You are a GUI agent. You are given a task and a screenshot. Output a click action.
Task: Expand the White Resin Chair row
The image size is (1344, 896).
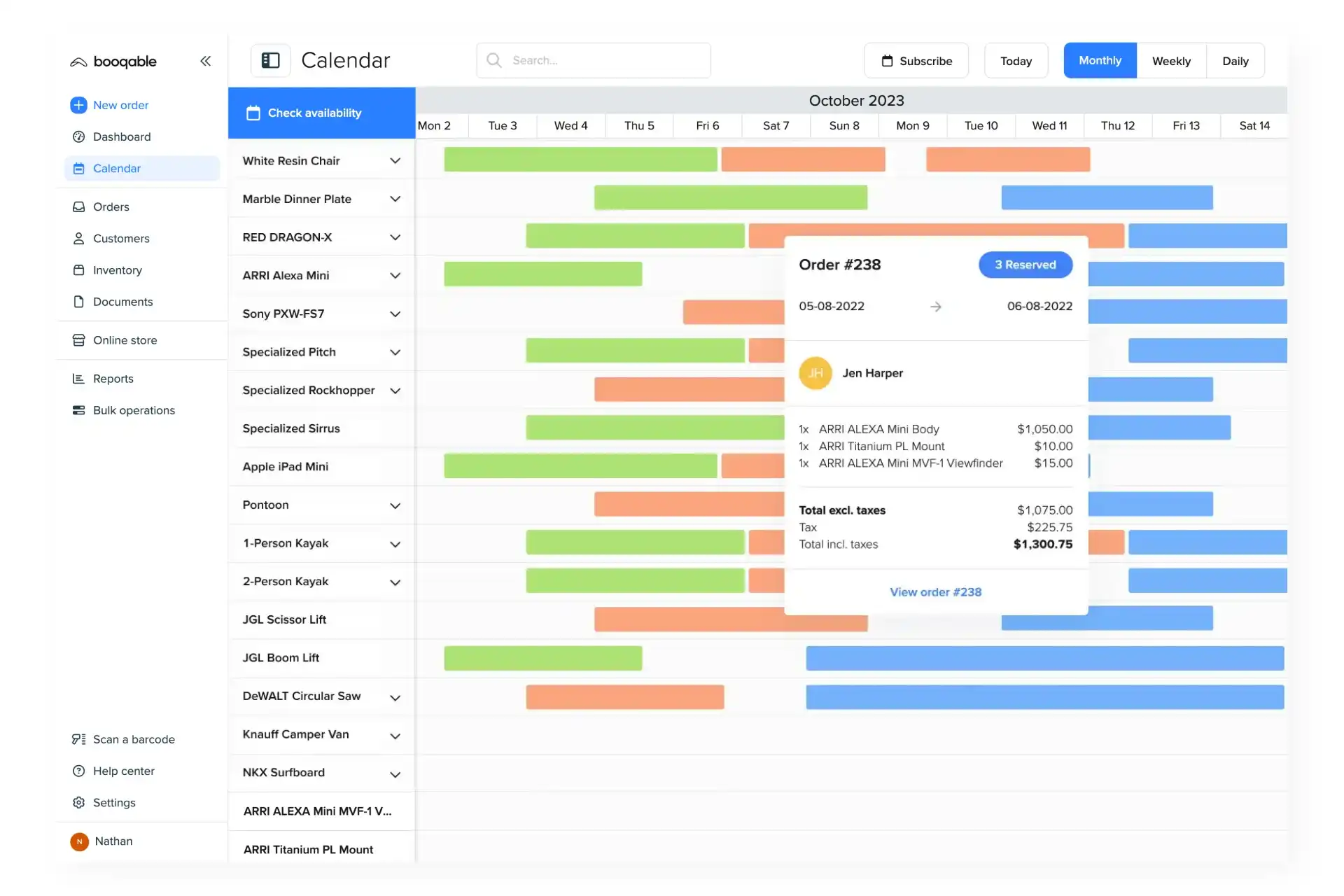pos(395,161)
